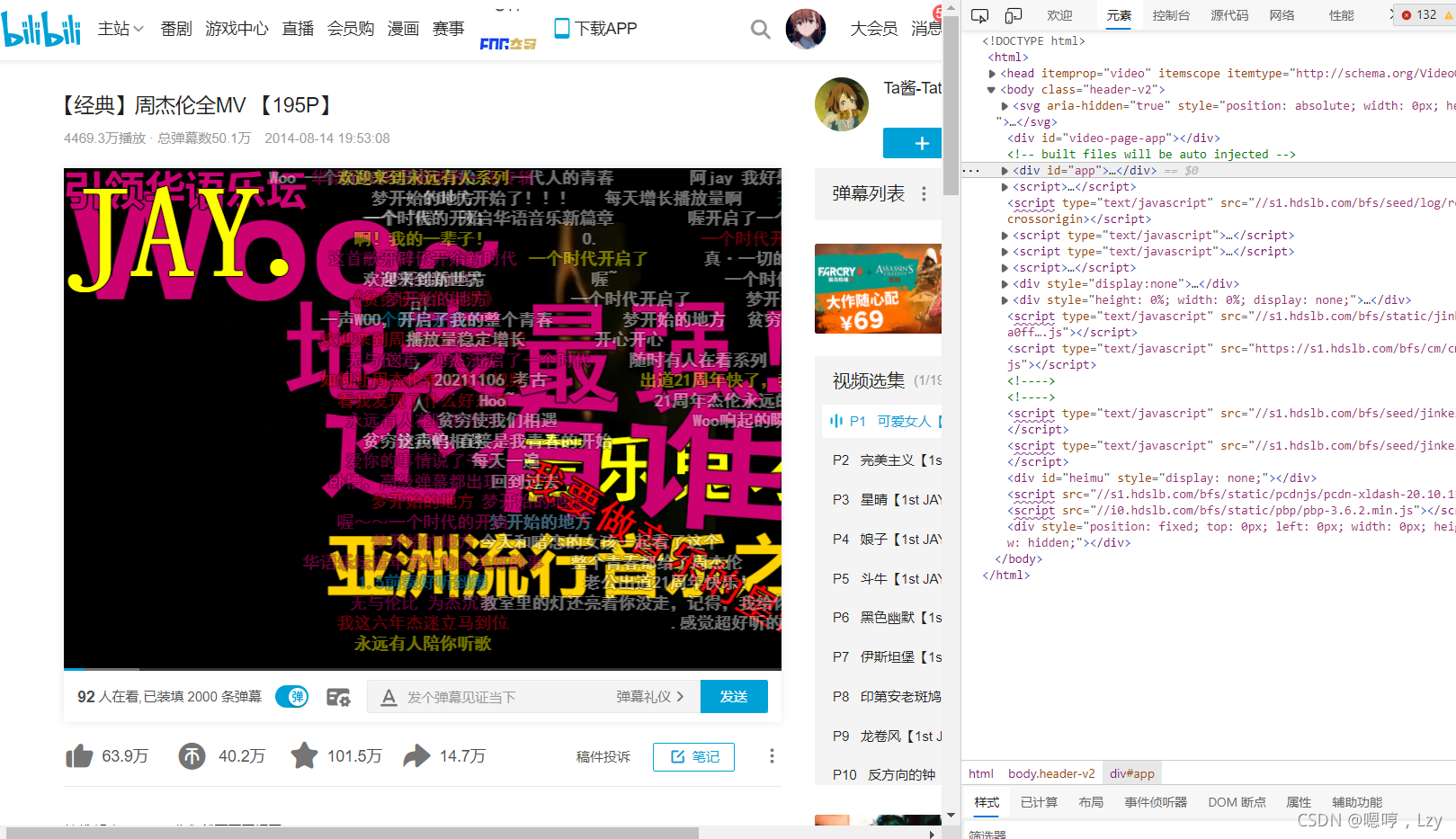Click 大会员 in header
This screenshot has width=1456, height=839.
[874, 29]
